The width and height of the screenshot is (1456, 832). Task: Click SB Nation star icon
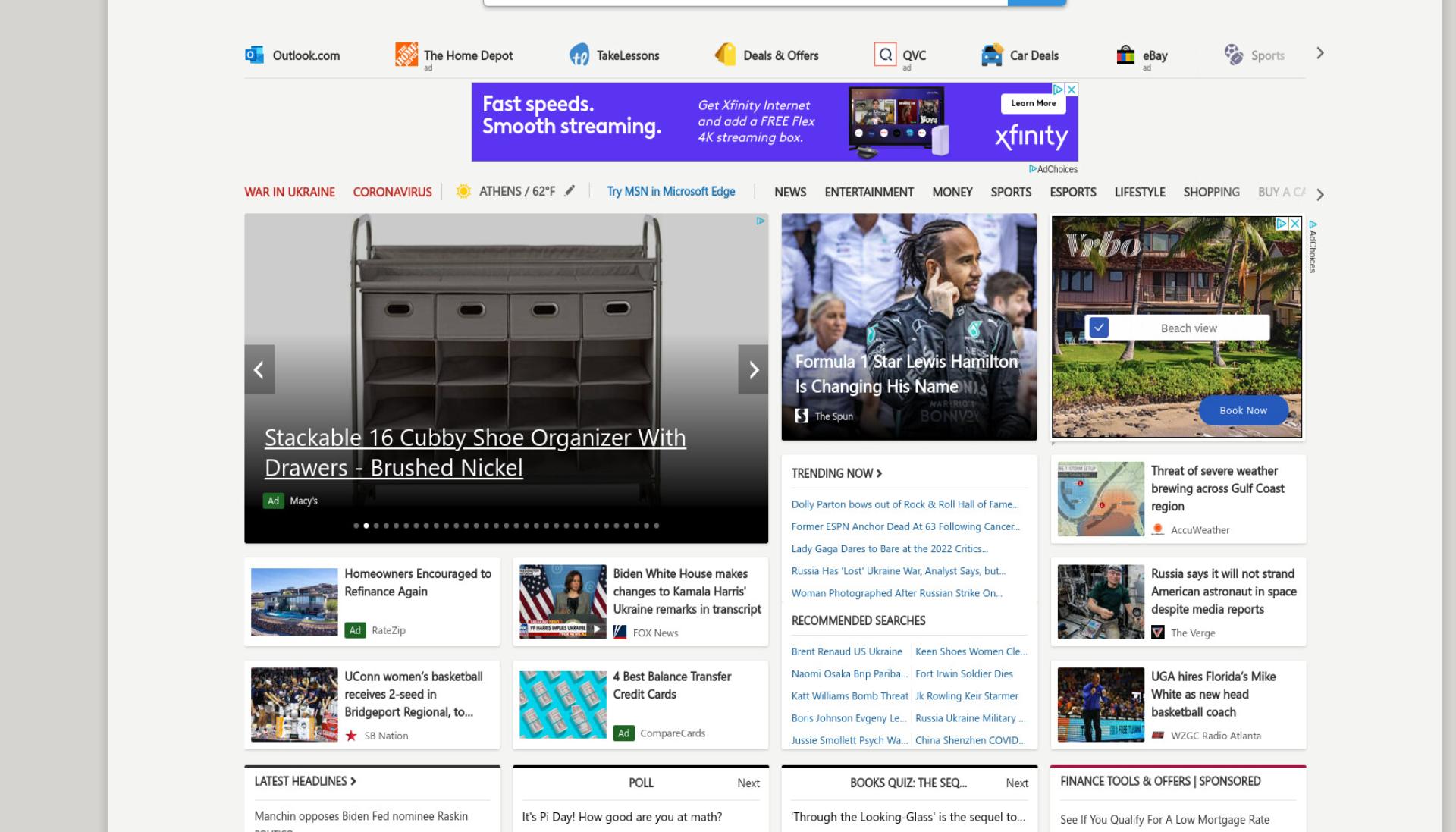(351, 736)
